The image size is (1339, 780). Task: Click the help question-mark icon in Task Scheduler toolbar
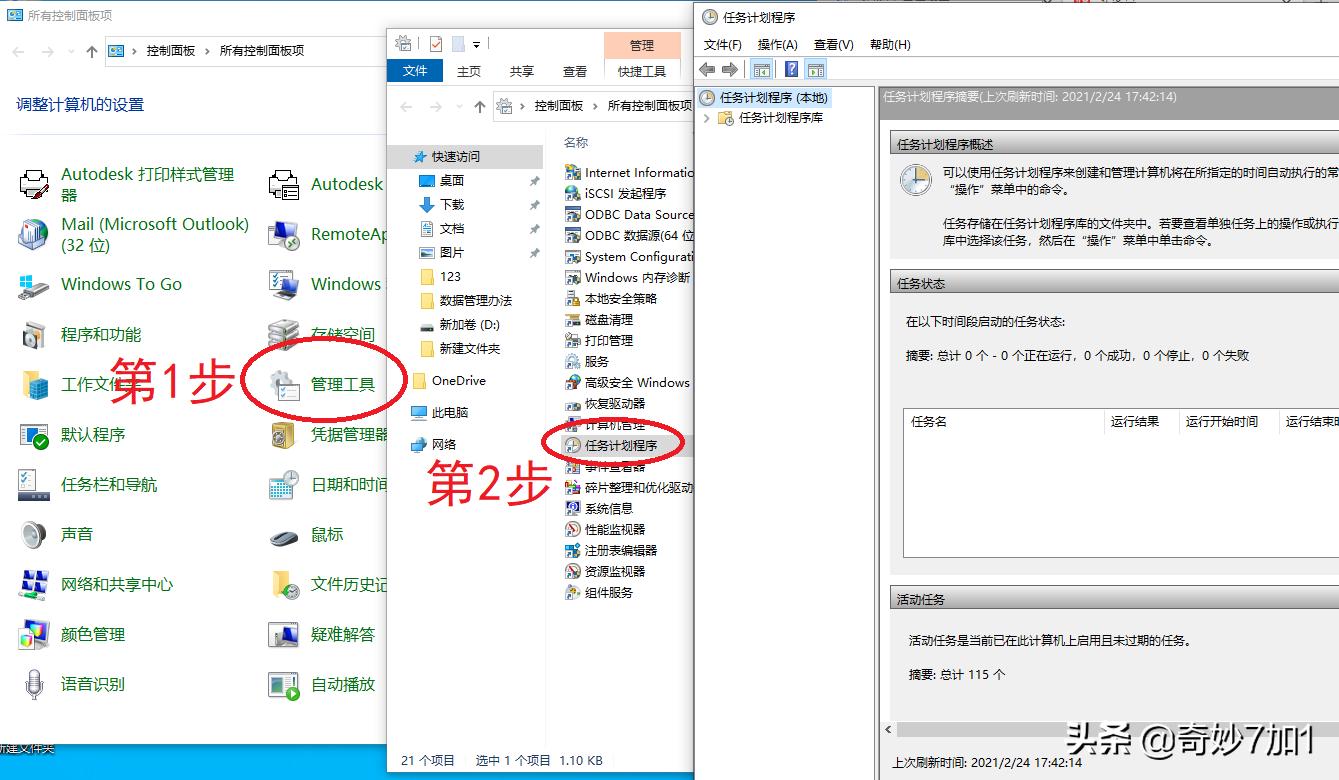click(790, 68)
